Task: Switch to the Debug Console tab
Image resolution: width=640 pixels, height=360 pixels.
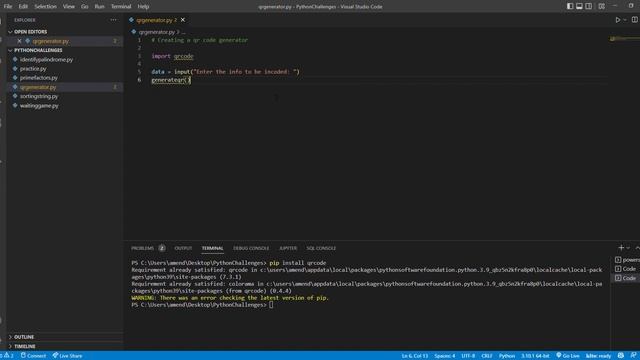Action: pos(251,248)
